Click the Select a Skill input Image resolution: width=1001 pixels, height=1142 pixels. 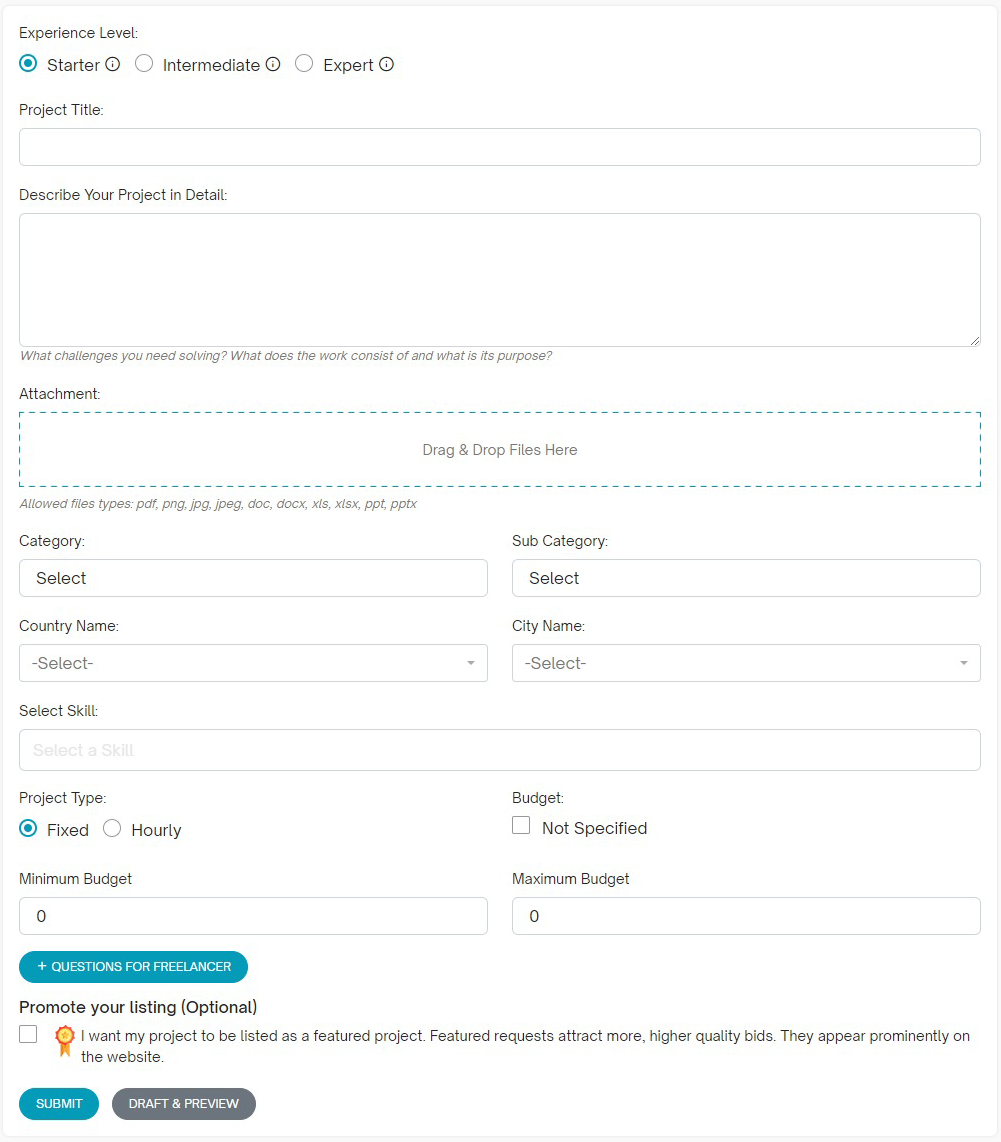point(500,750)
